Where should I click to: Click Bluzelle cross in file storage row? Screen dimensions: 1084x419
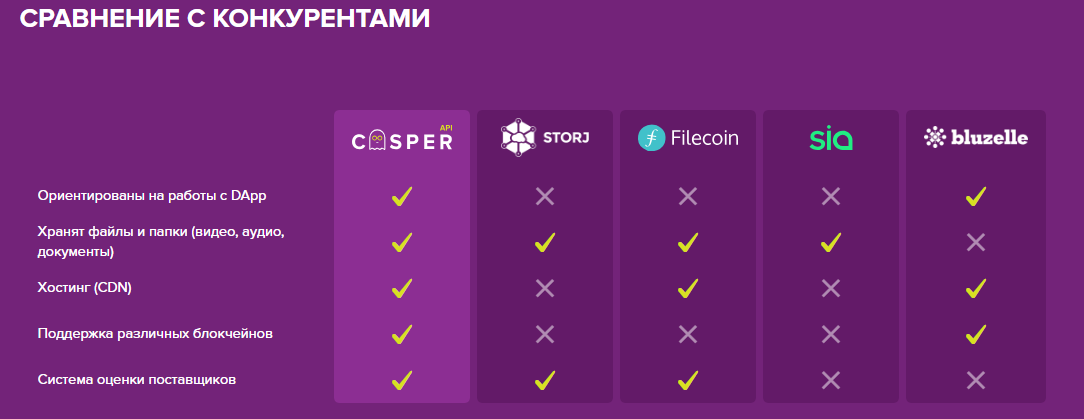pyautogui.click(x=975, y=242)
